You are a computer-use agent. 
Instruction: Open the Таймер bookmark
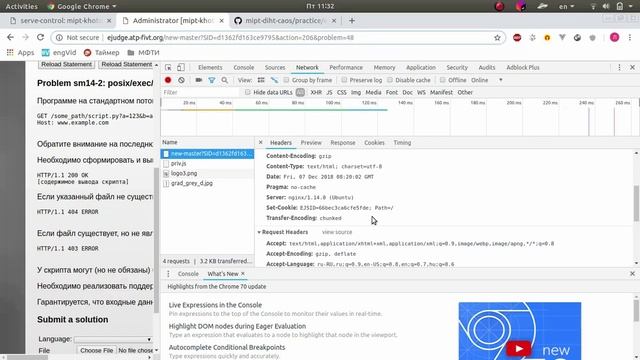102,53
